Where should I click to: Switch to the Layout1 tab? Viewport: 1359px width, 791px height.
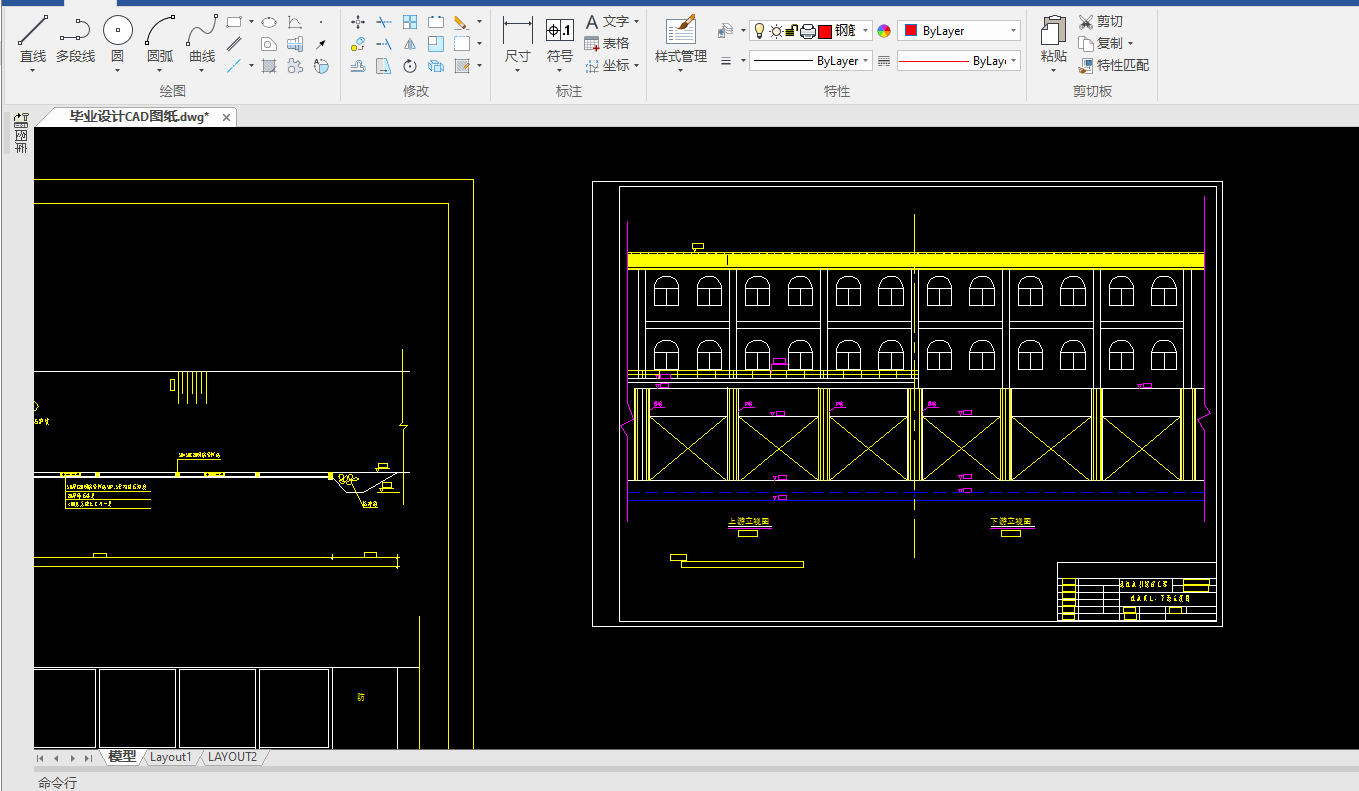pos(170,757)
